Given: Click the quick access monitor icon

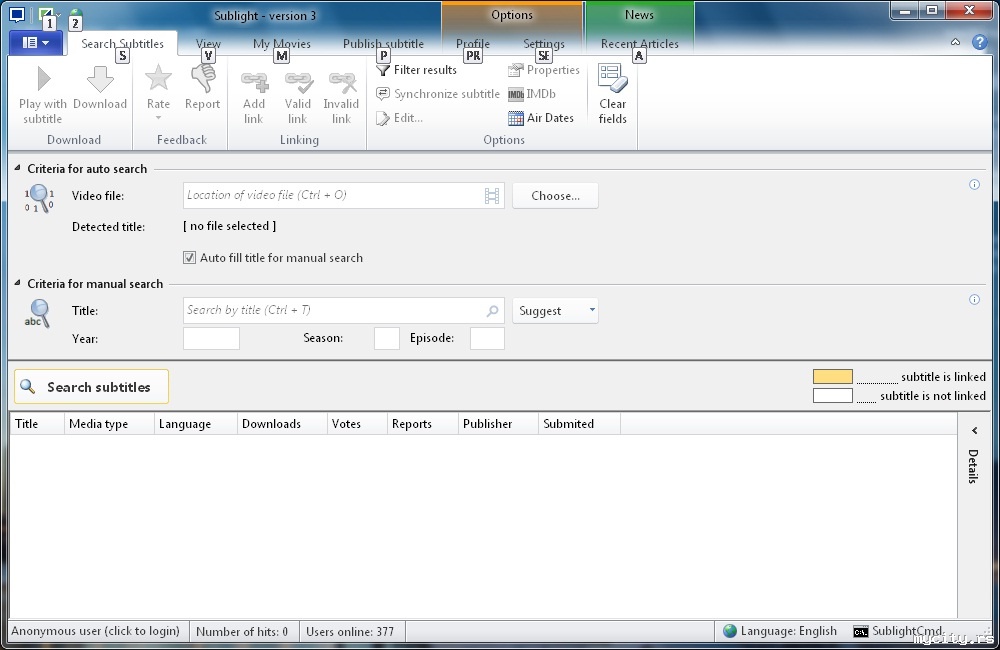Looking at the screenshot, I should point(17,14).
